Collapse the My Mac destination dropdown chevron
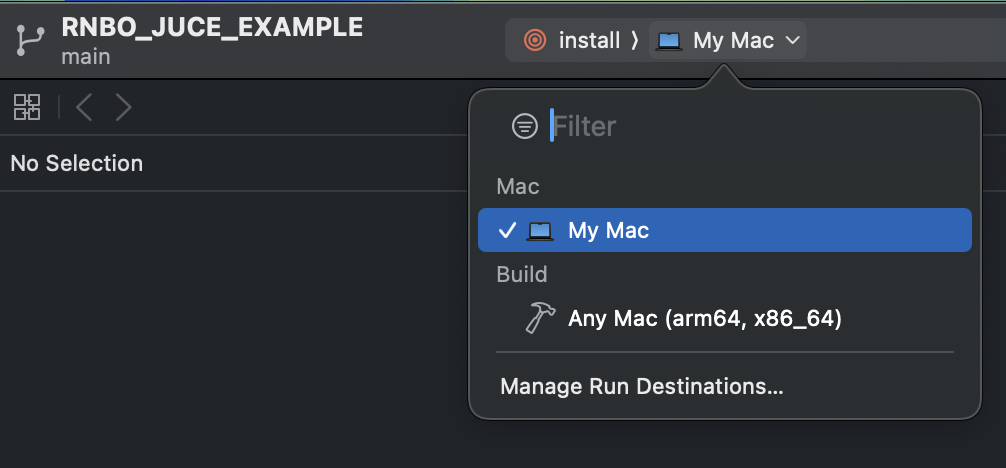This screenshot has height=468, width=1006. [792, 40]
